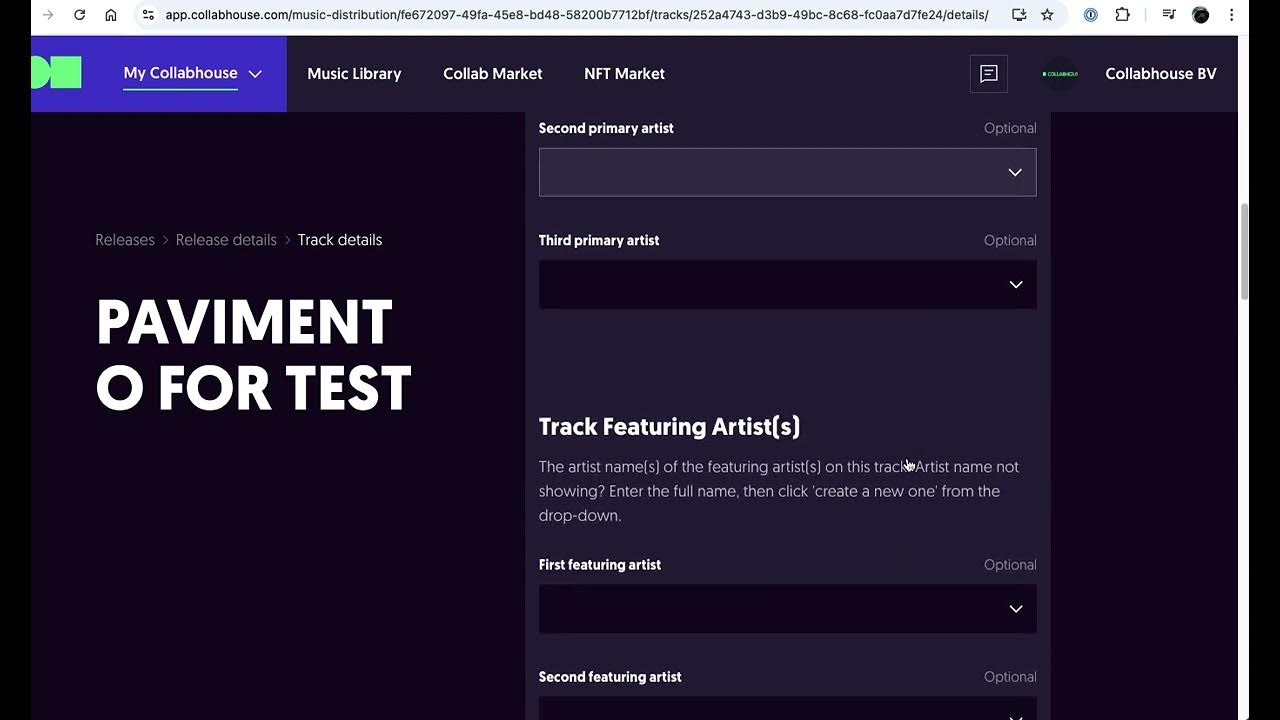Bookmark this page with the star

click(x=1047, y=15)
